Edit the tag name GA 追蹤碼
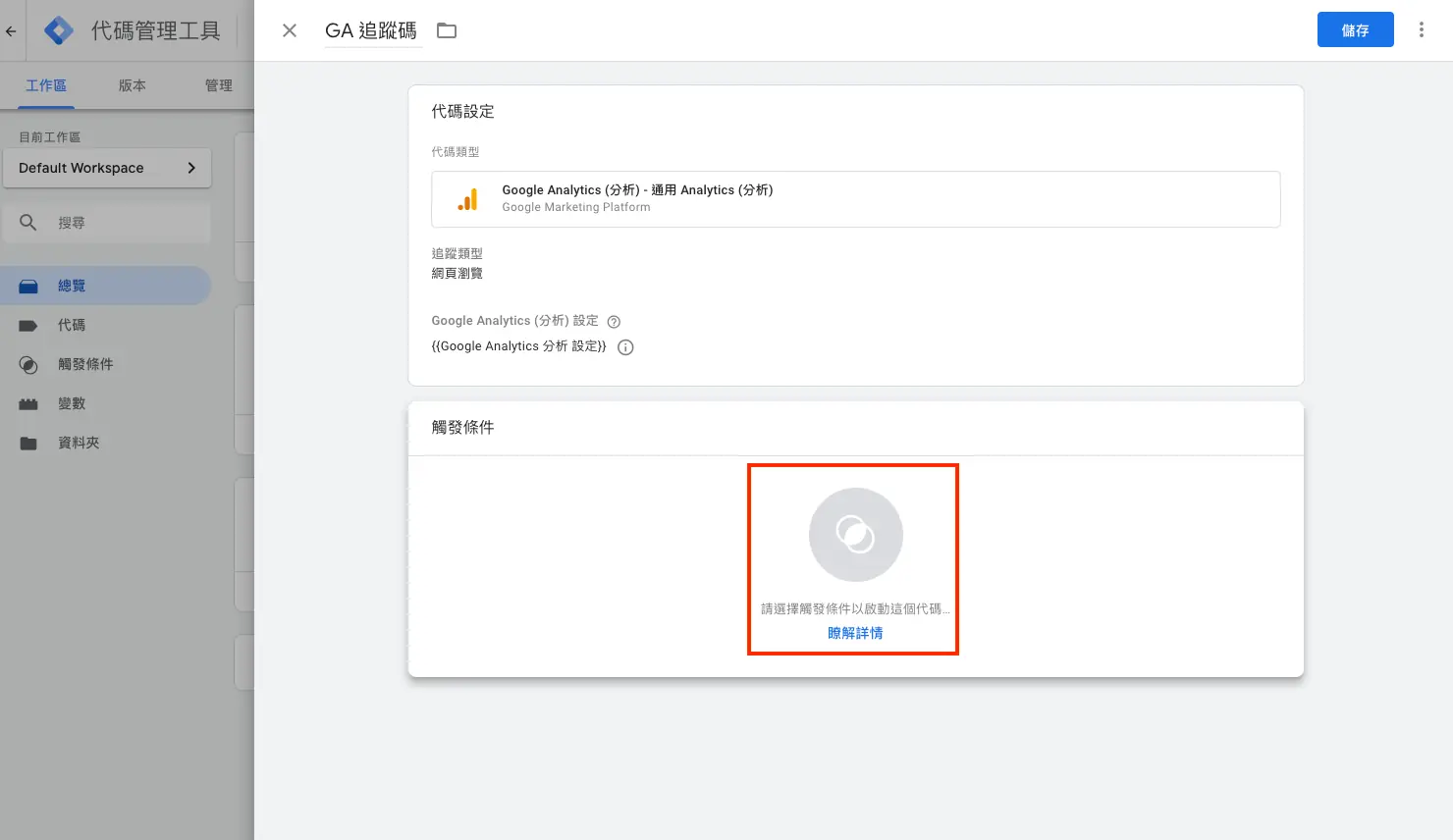The height and width of the screenshot is (840, 1453). coord(371,30)
